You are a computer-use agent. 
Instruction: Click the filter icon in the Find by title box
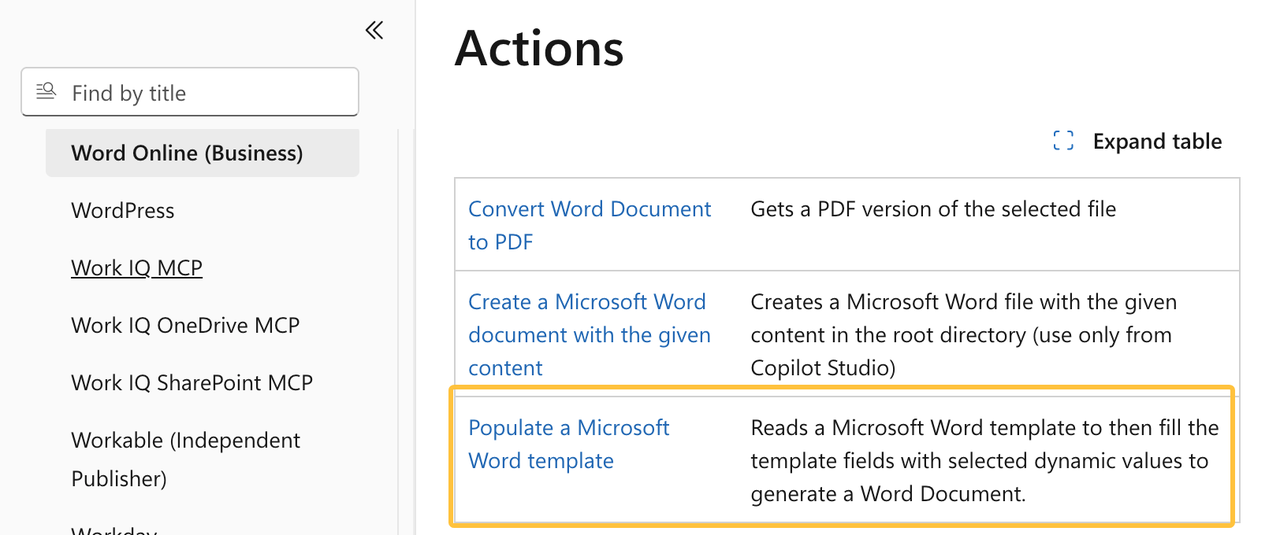(46, 92)
